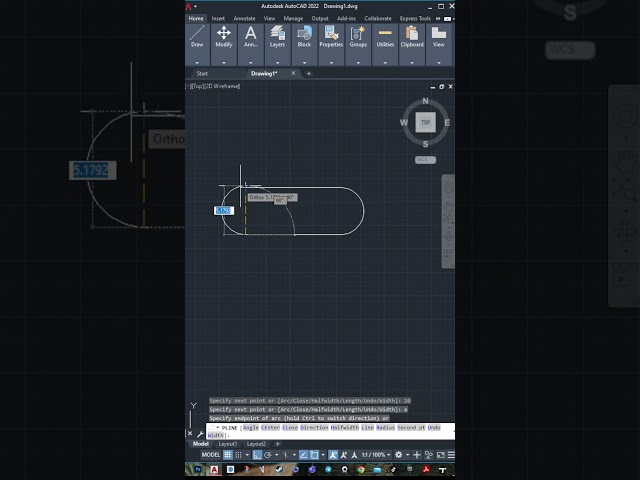Choose CEnter option in command line

click(x=270, y=427)
